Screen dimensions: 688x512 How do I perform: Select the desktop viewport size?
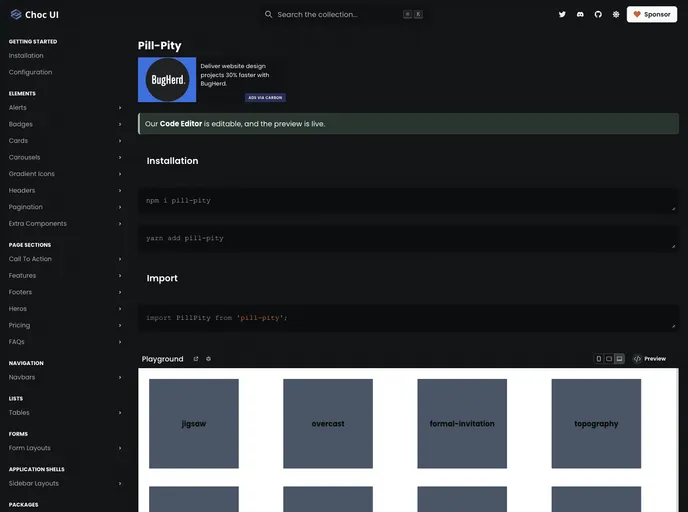(619, 359)
